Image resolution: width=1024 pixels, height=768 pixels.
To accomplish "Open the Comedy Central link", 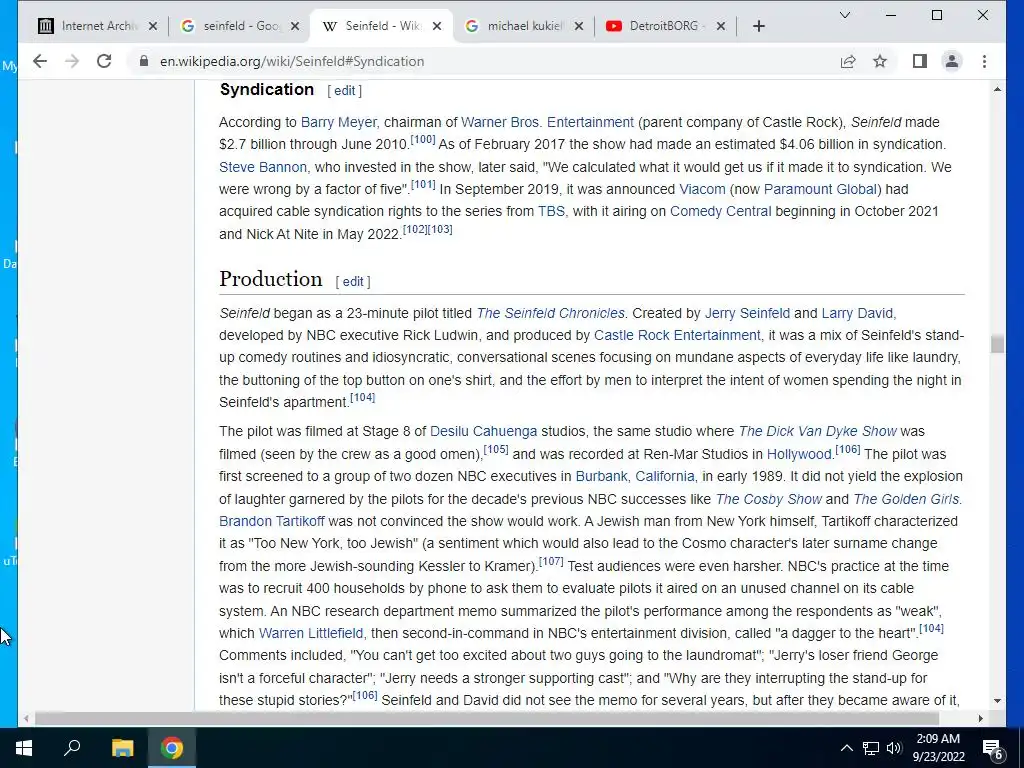I will tap(720, 212).
